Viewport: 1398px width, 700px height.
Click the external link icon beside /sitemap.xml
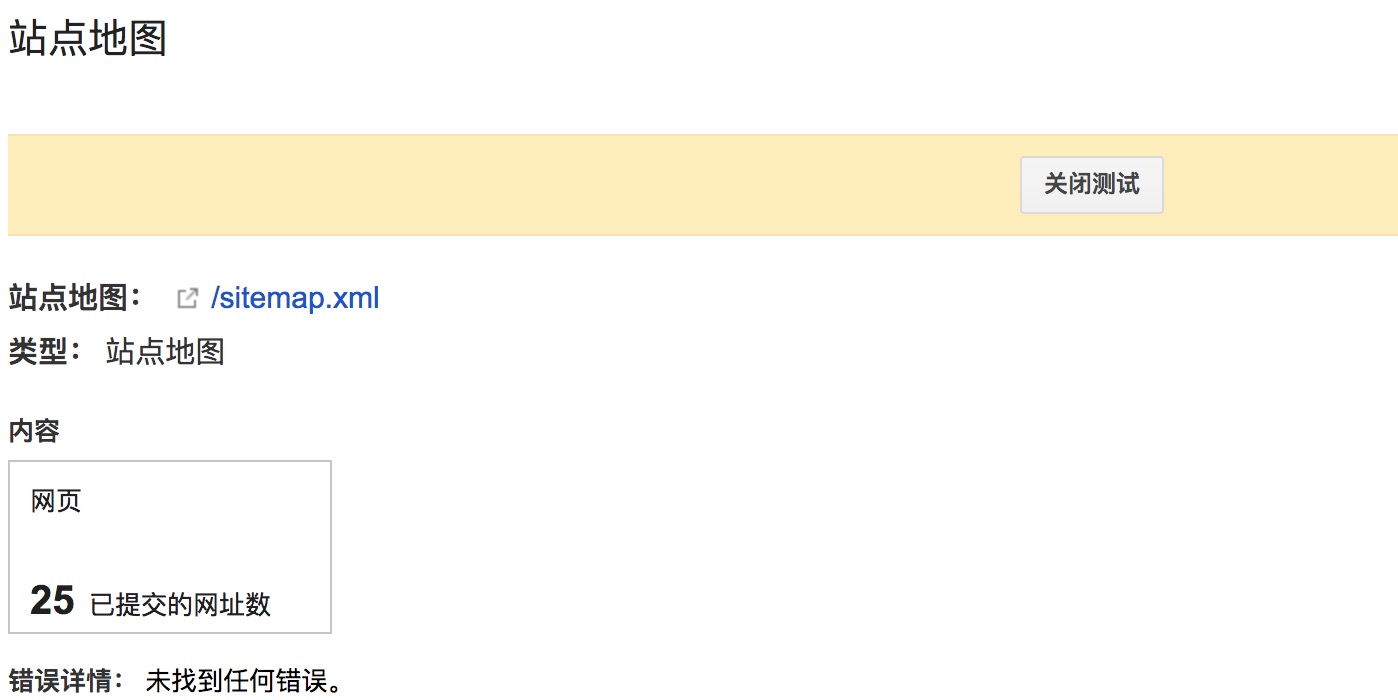(x=186, y=298)
